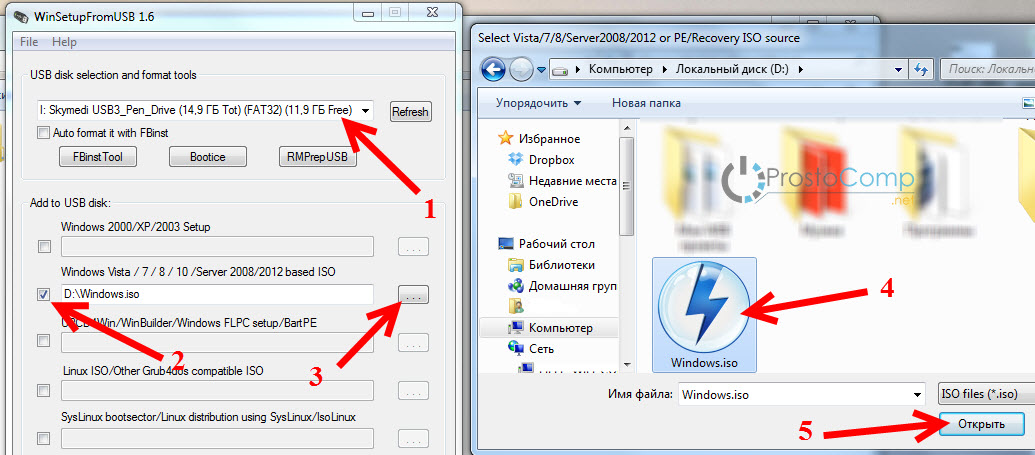Click the OneDrive folder icon
The image size is (1035, 455).
(x=516, y=201)
